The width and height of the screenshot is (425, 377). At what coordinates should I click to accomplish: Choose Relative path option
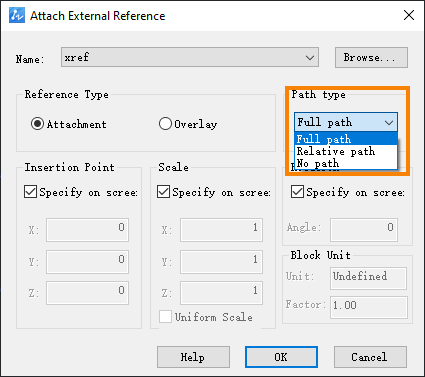(346, 151)
